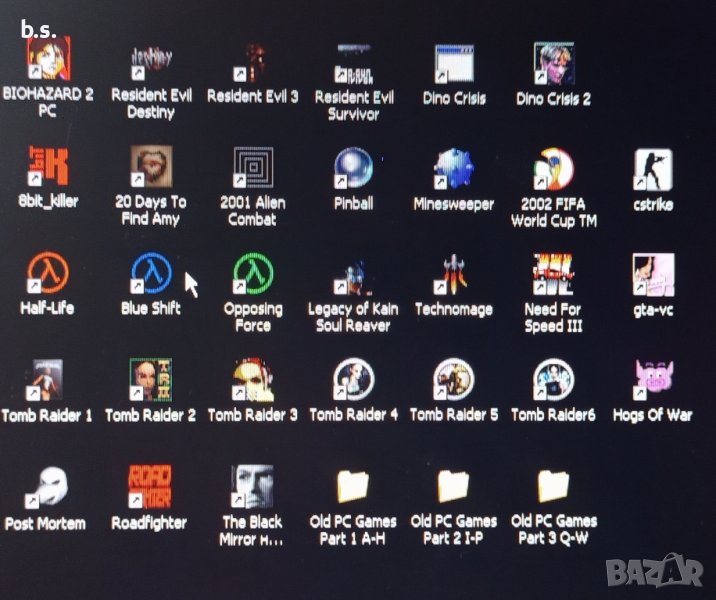
Task: Click the Resident Evil 3 desktop icon
Action: [253, 63]
